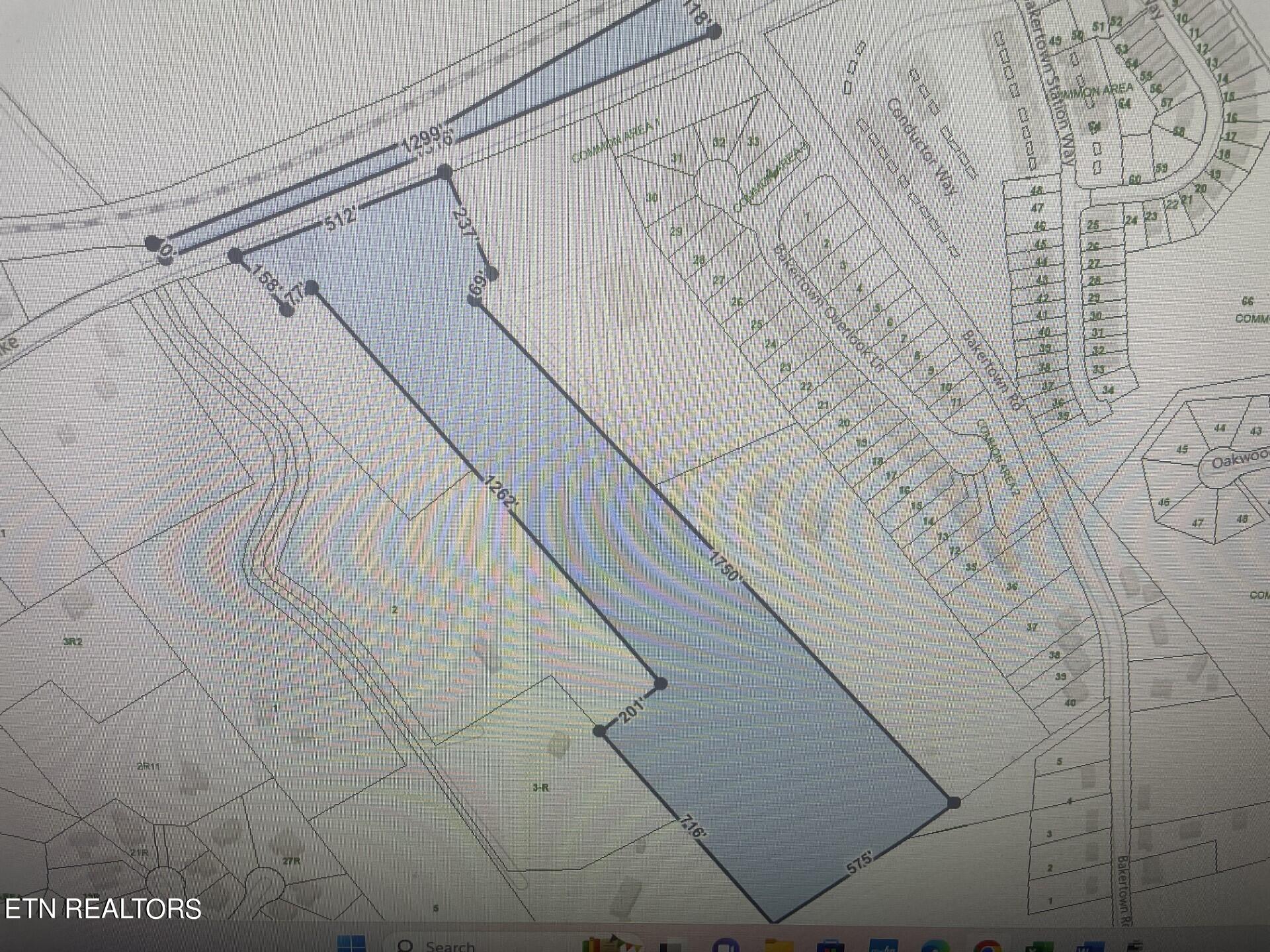Select the vertex joining 1750' and 575' edges
This screenshot has width=1270, height=952.
[x=953, y=803]
